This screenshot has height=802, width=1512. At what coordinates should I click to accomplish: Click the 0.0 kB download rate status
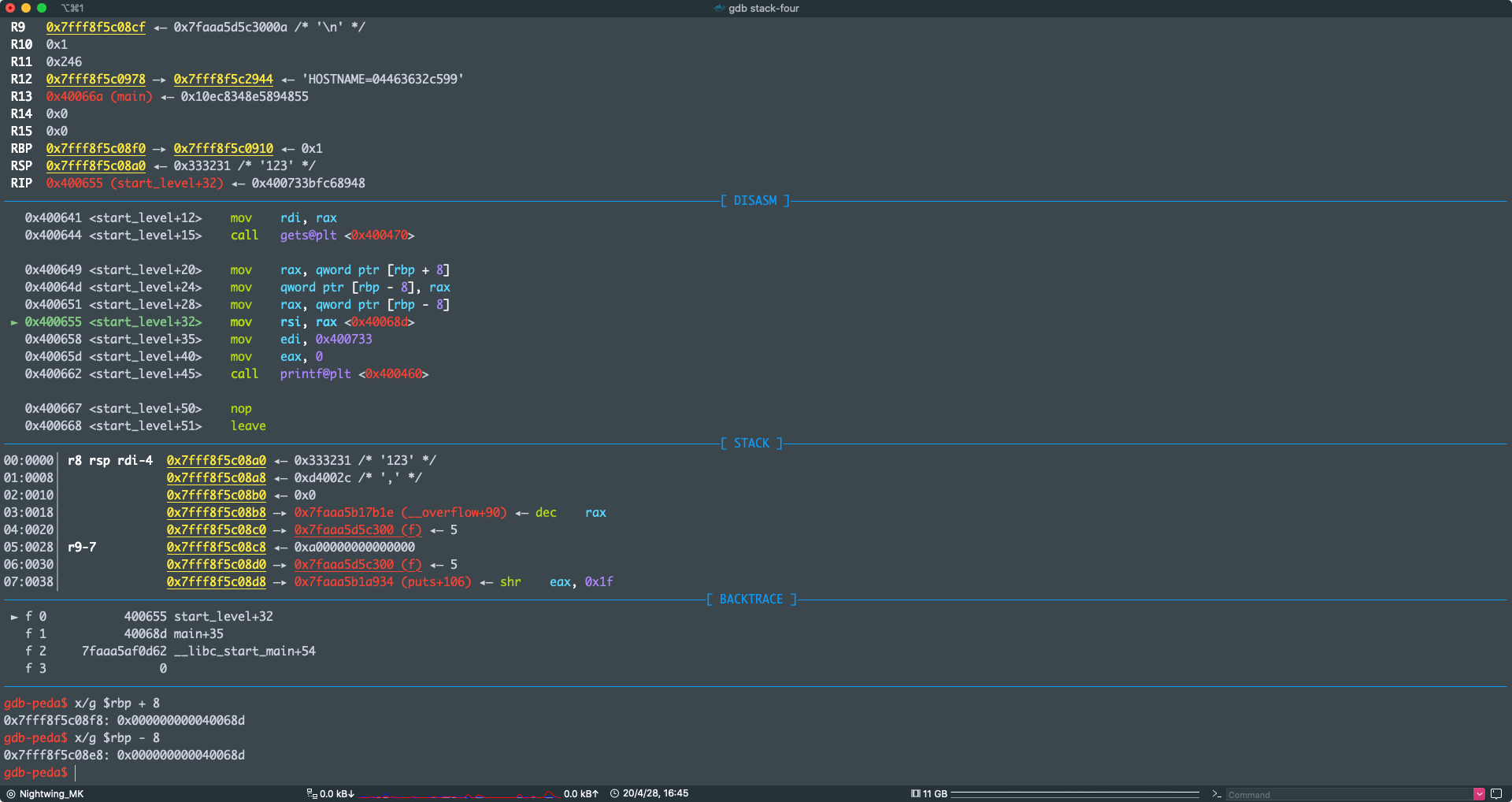tap(337, 794)
